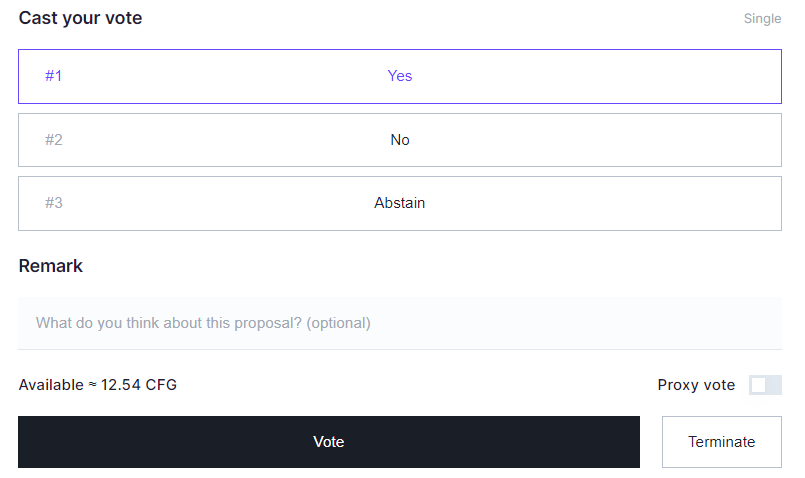805x478 pixels.
Task: Click the Proxy vote text label
Action: 696,385
